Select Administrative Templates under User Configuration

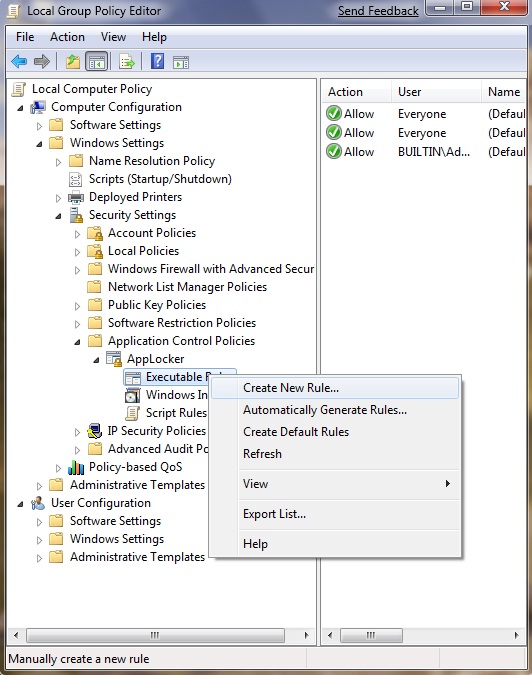point(137,557)
